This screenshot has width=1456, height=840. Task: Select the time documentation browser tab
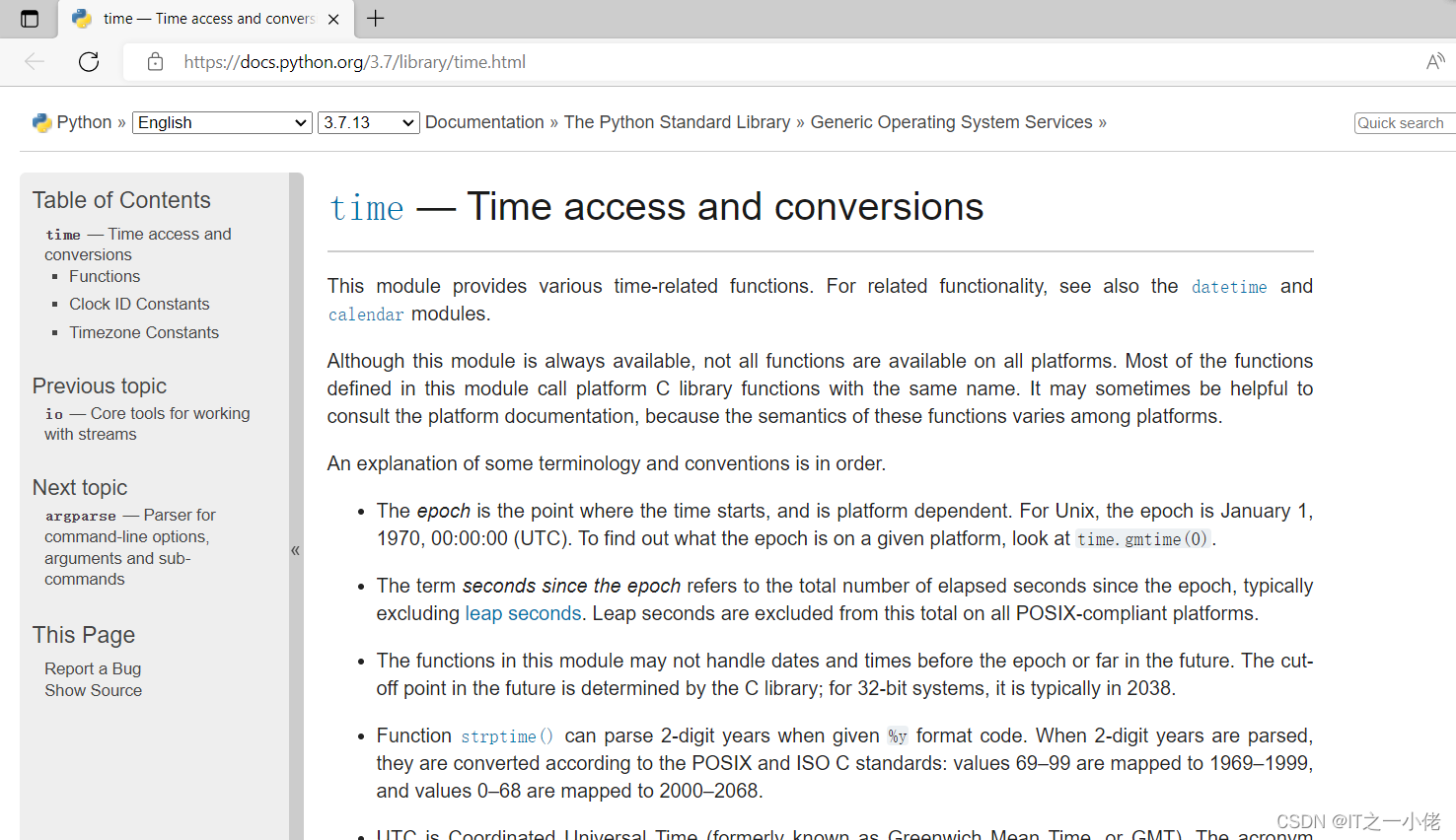click(205, 19)
